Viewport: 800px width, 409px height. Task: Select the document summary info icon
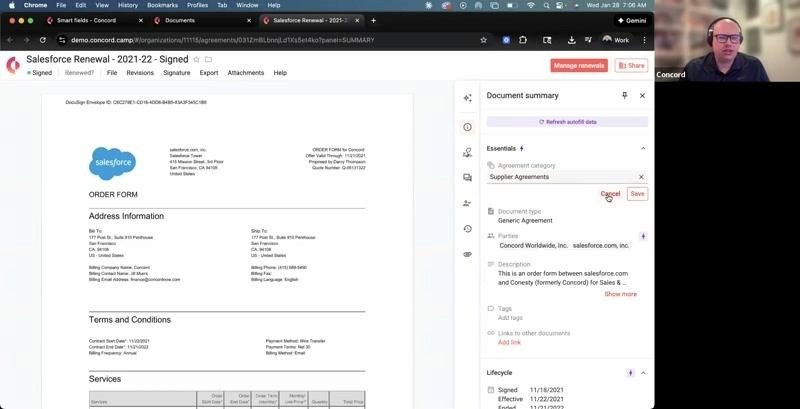coord(467,127)
